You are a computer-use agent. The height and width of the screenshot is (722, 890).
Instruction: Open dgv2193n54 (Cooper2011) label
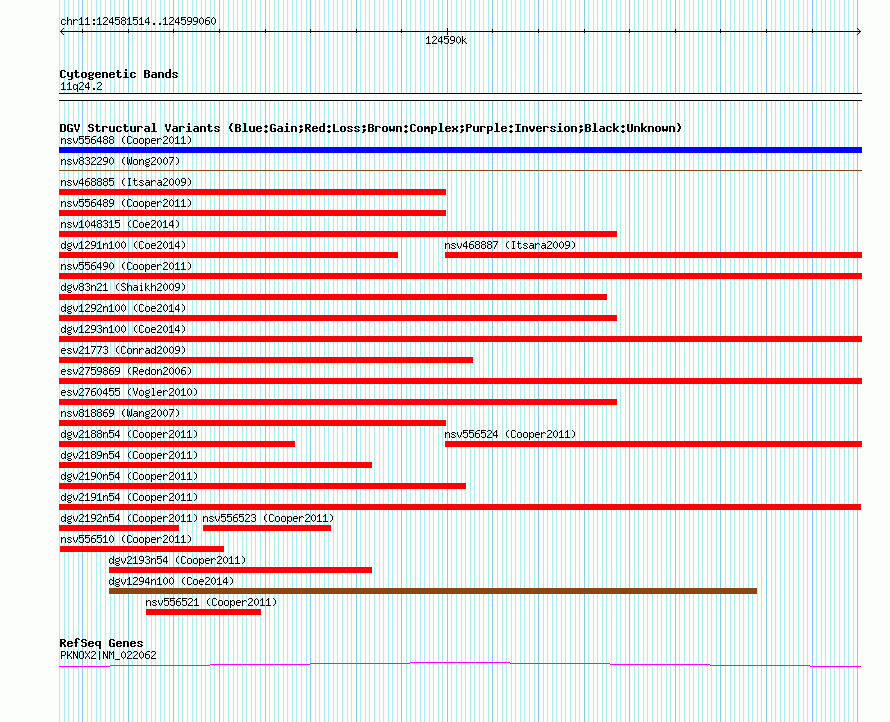click(x=177, y=560)
